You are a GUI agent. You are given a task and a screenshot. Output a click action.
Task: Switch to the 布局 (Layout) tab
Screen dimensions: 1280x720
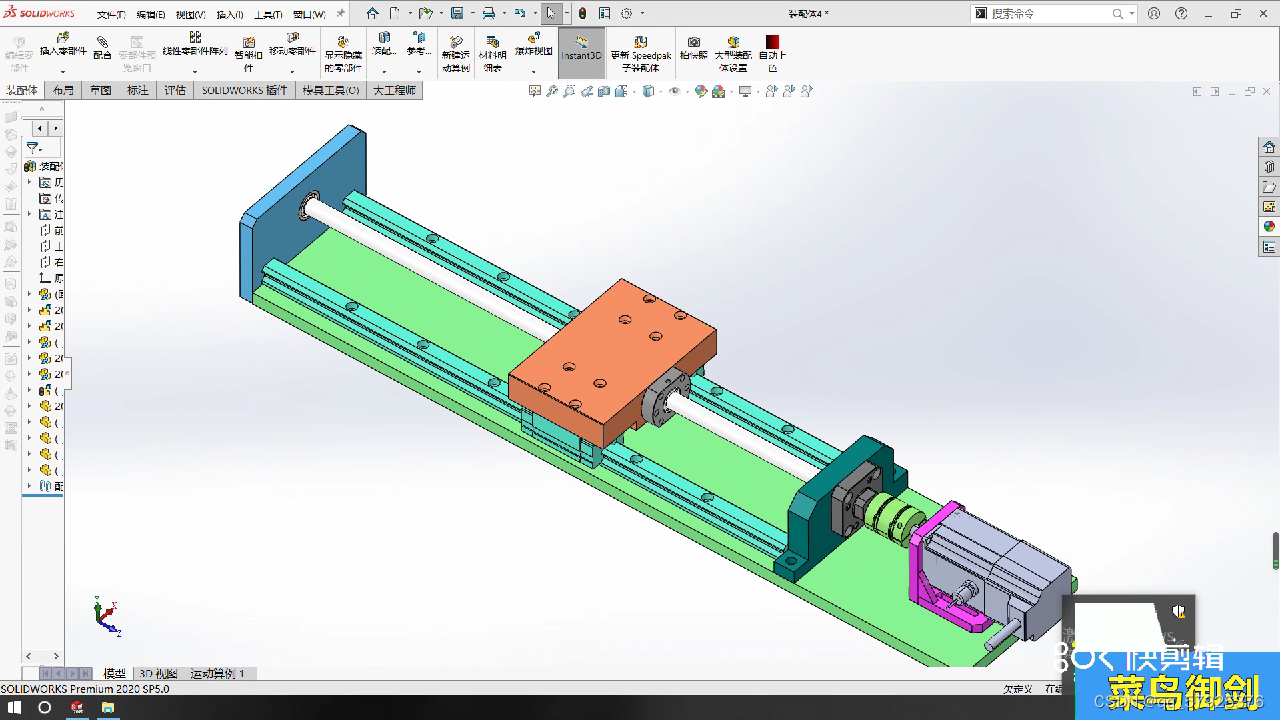(x=64, y=90)
